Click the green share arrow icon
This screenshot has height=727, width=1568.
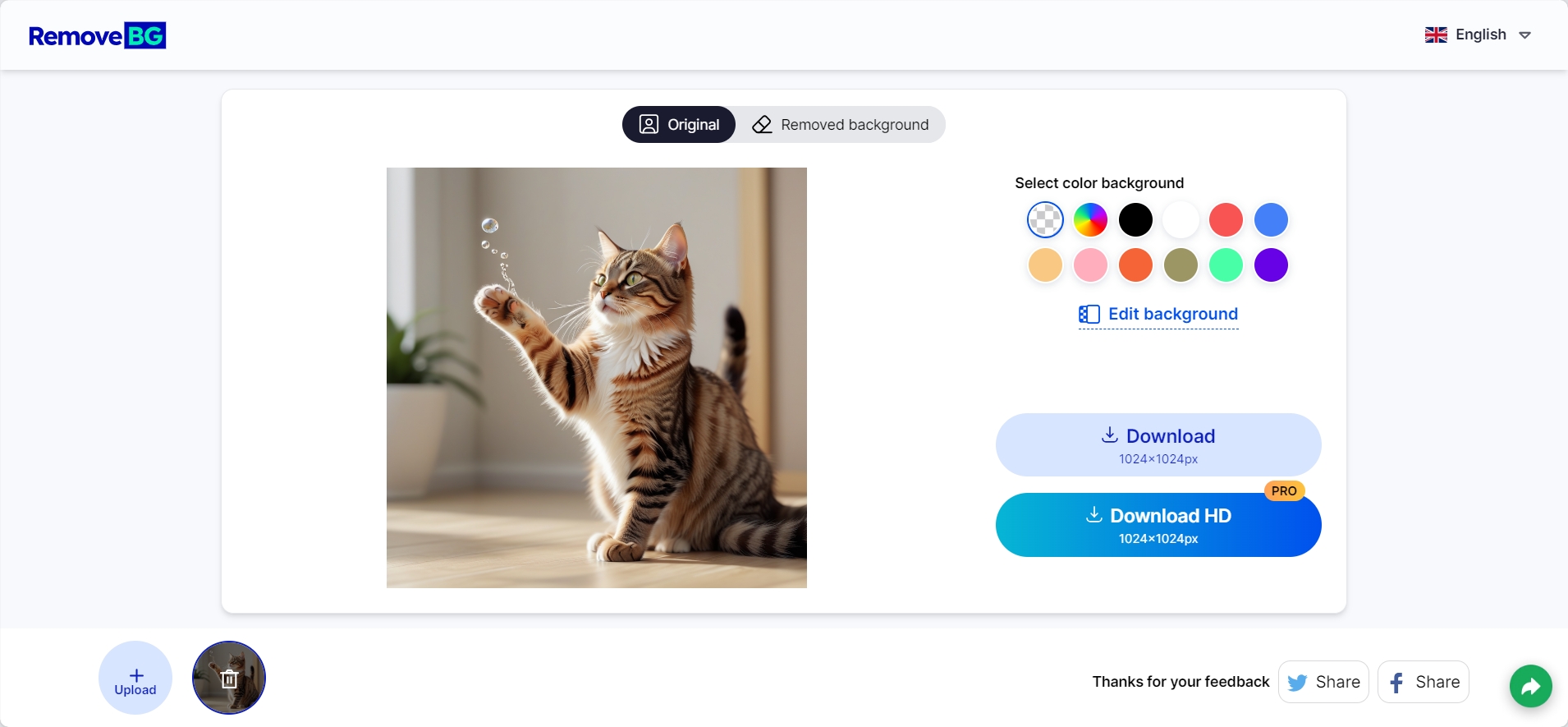(x=1530, y=686)
